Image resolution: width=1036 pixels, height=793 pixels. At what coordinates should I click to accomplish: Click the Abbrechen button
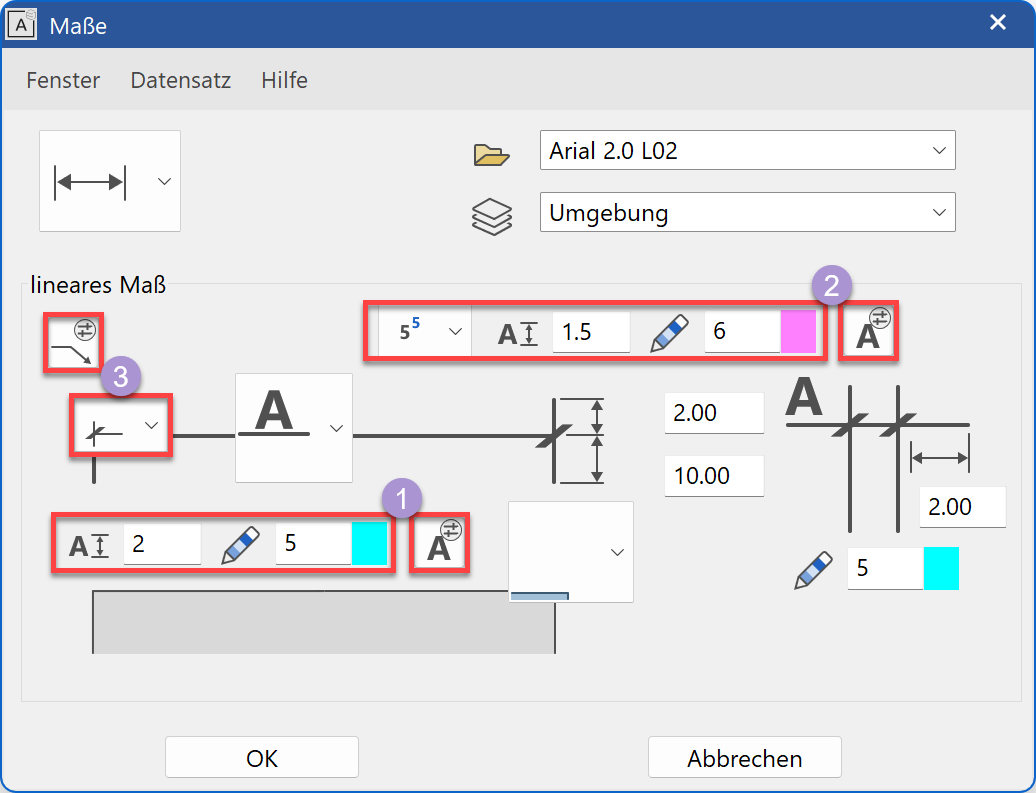click(744, 758)
